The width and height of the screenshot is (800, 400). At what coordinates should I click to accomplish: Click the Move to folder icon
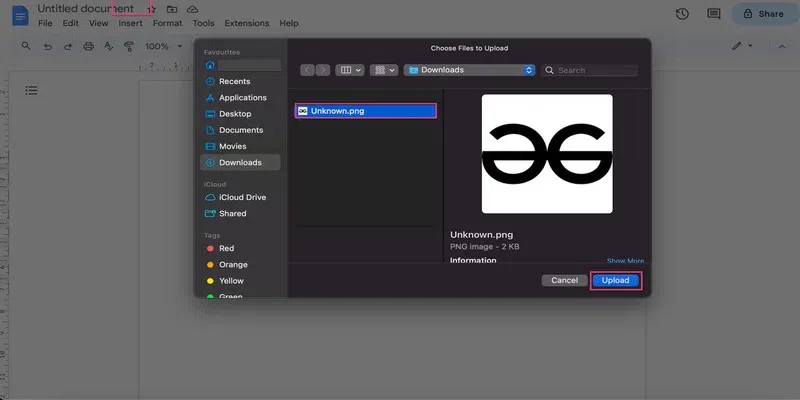(172, 10)
